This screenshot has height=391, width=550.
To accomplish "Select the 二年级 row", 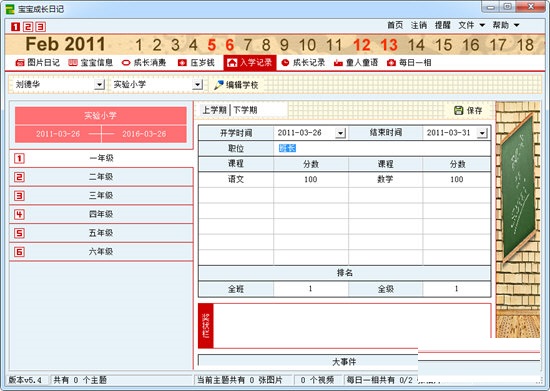I will point(101,177).
